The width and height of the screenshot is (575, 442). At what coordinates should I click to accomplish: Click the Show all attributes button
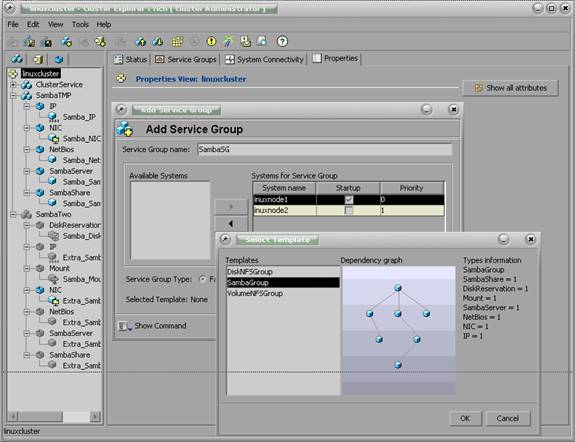point(510,88)
